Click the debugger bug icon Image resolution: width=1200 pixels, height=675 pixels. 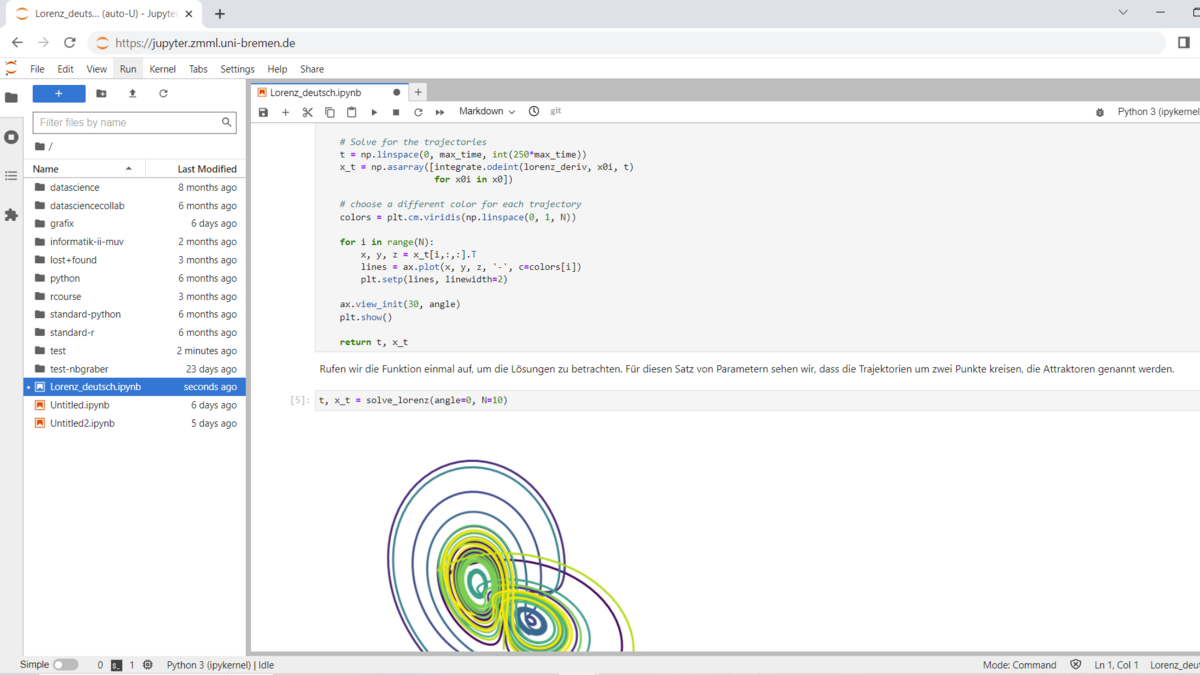coord(1100,112)
